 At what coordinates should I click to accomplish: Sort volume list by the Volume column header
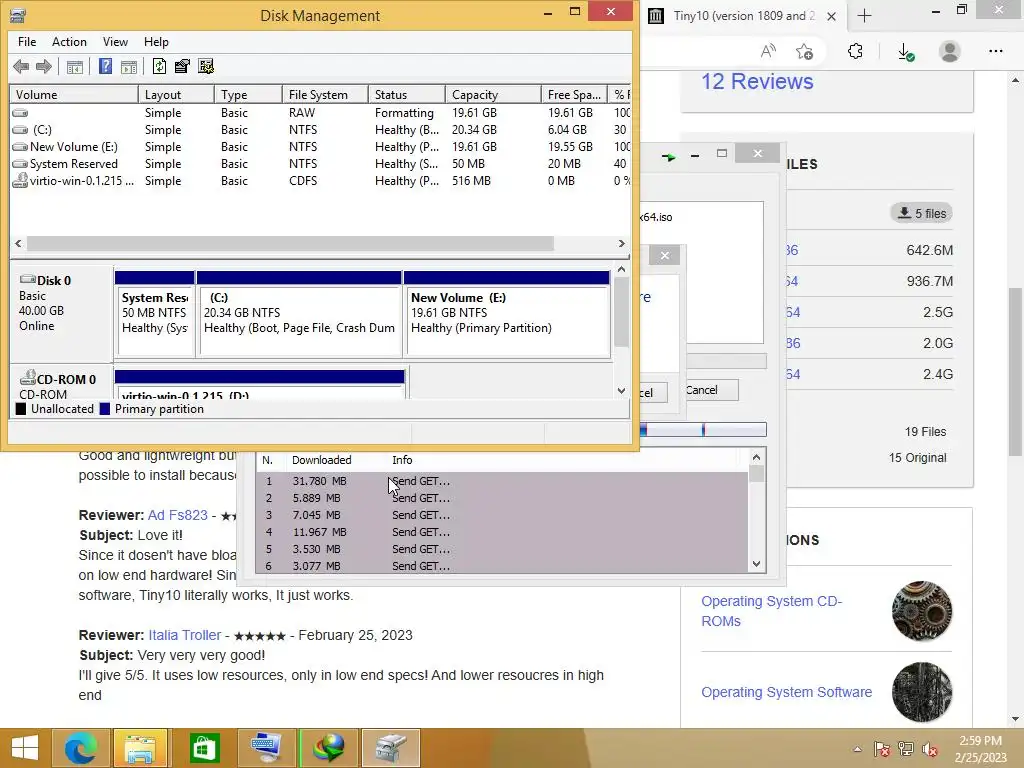[73, 95]
